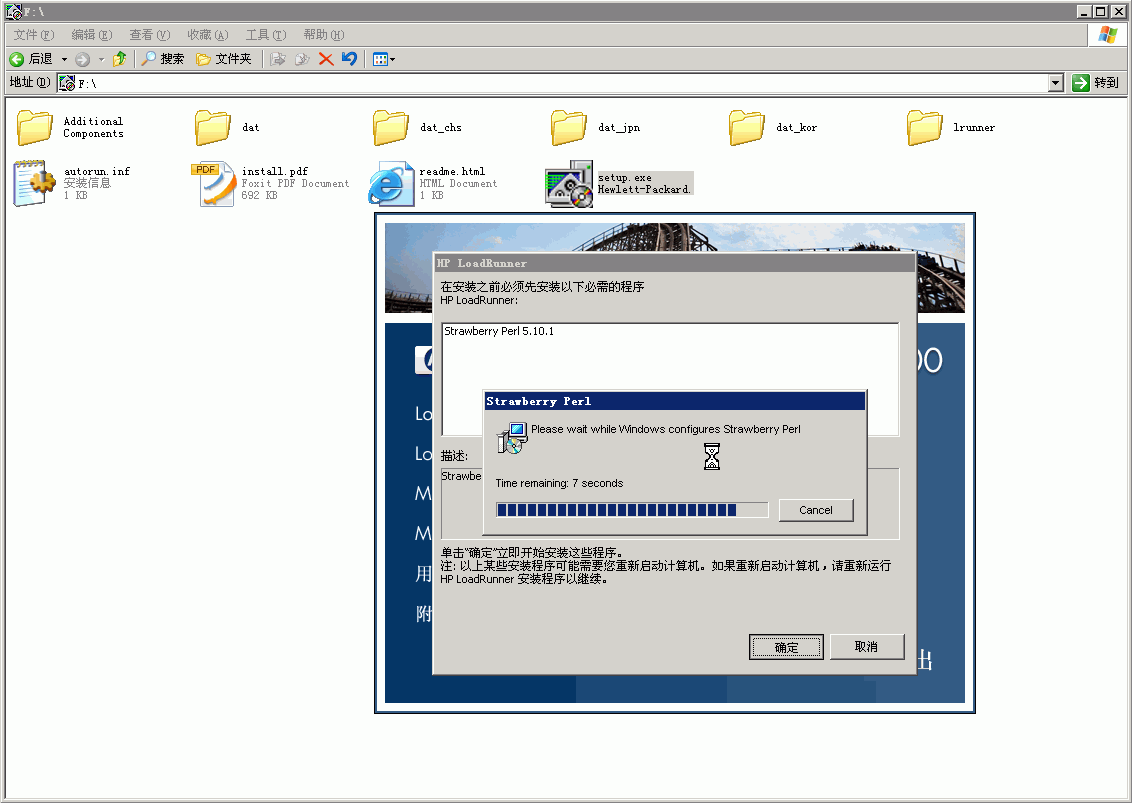Click the readme.html file name text

coord(452,171)
